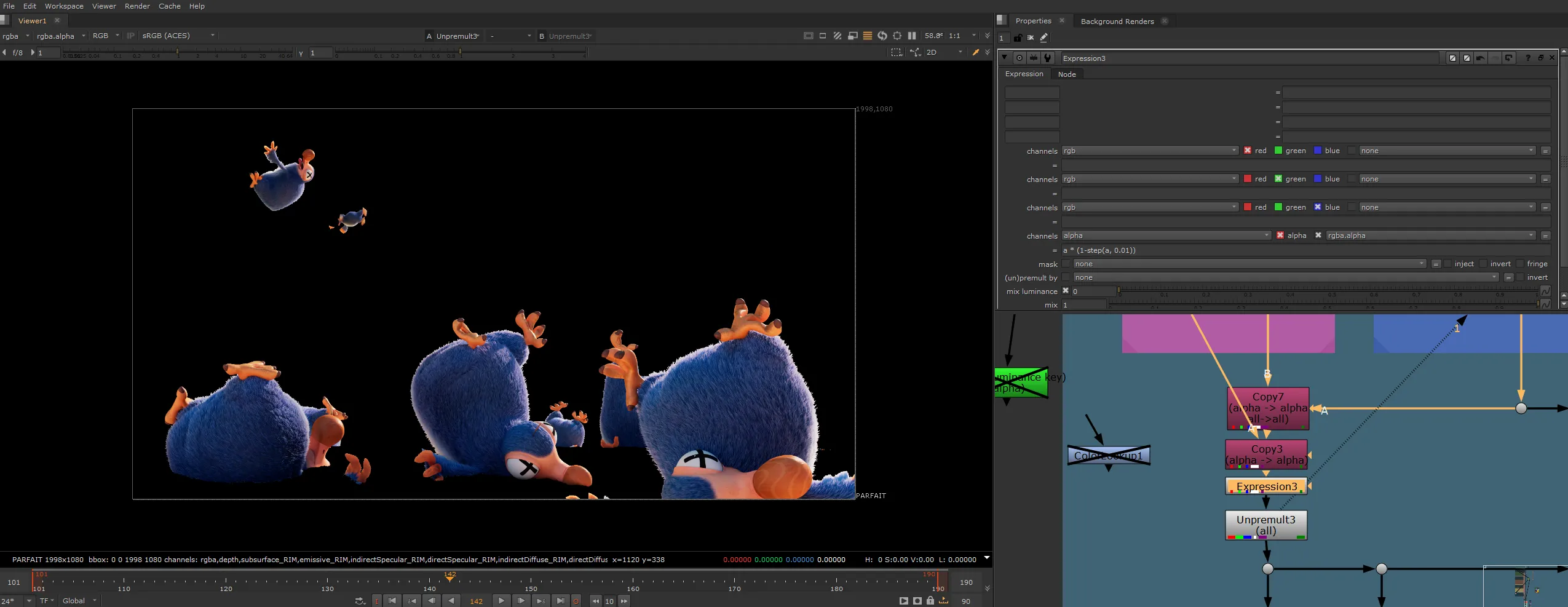Toggle the alpha channel checkbox
This screenshot has height=607, width=1568.
pos(1280,236)
